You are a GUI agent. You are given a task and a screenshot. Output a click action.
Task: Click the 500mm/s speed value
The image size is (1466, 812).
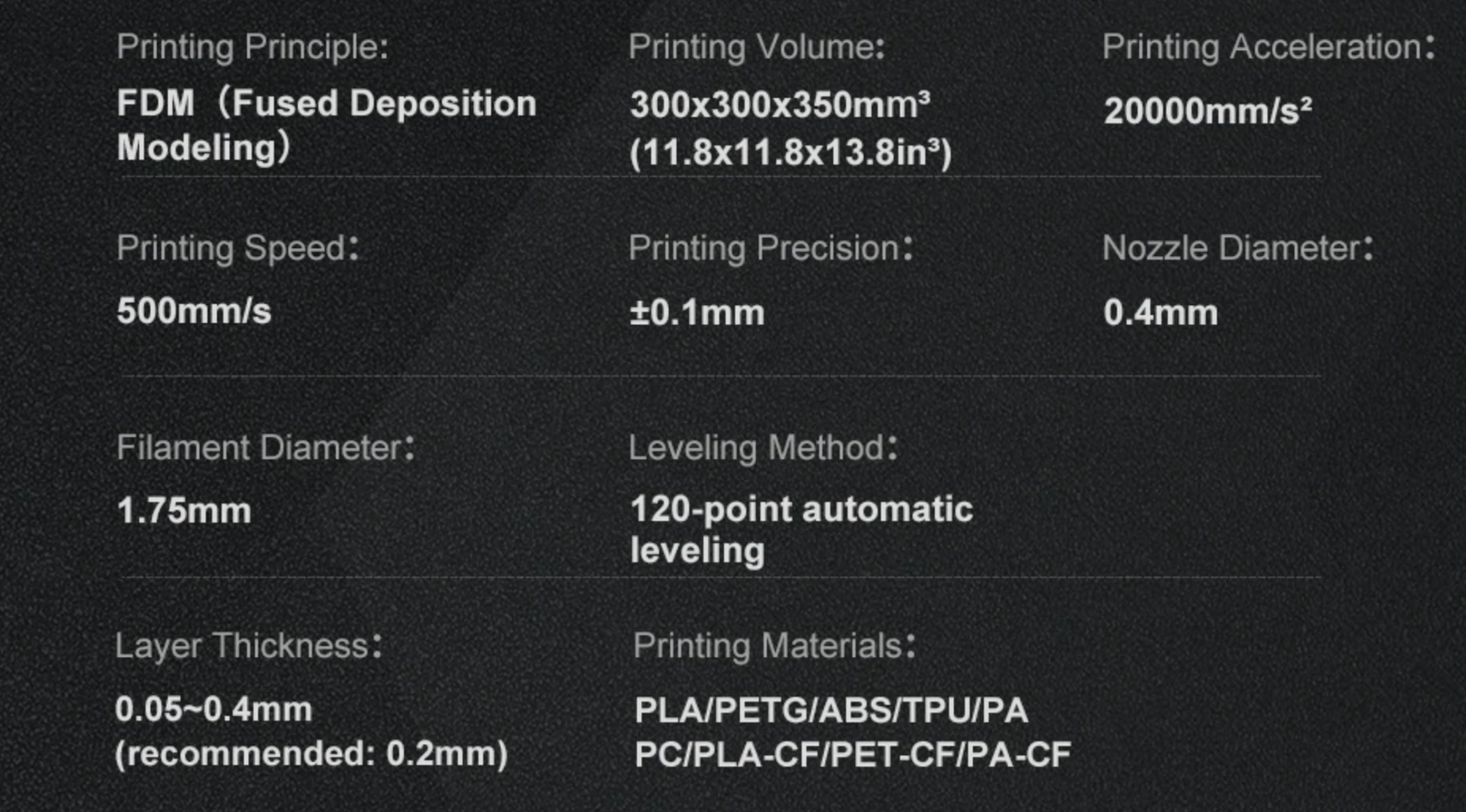194,311
